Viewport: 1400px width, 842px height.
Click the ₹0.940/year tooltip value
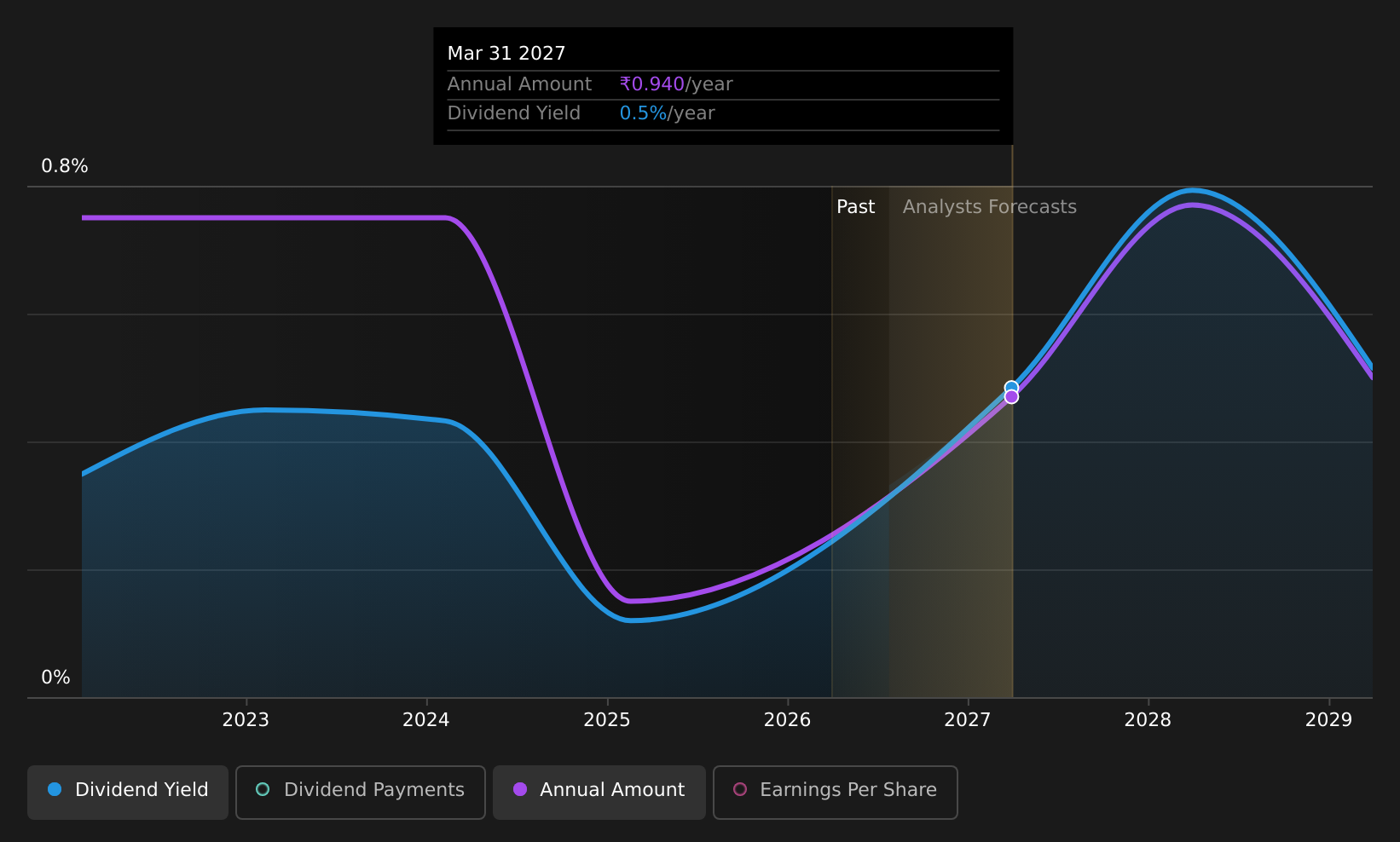(x=676, y=84)
